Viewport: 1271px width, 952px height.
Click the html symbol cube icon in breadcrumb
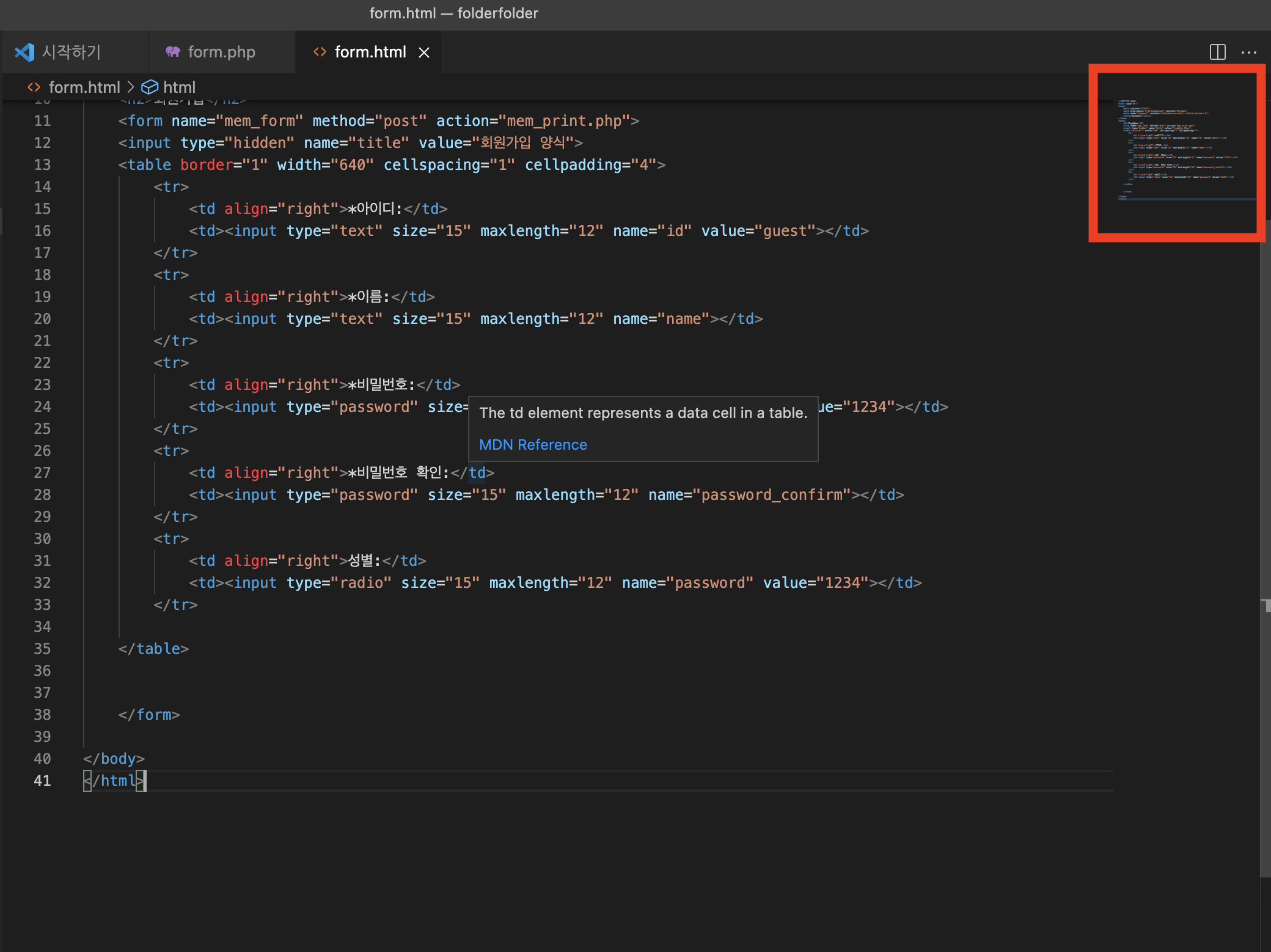click(x=150, y=87)
